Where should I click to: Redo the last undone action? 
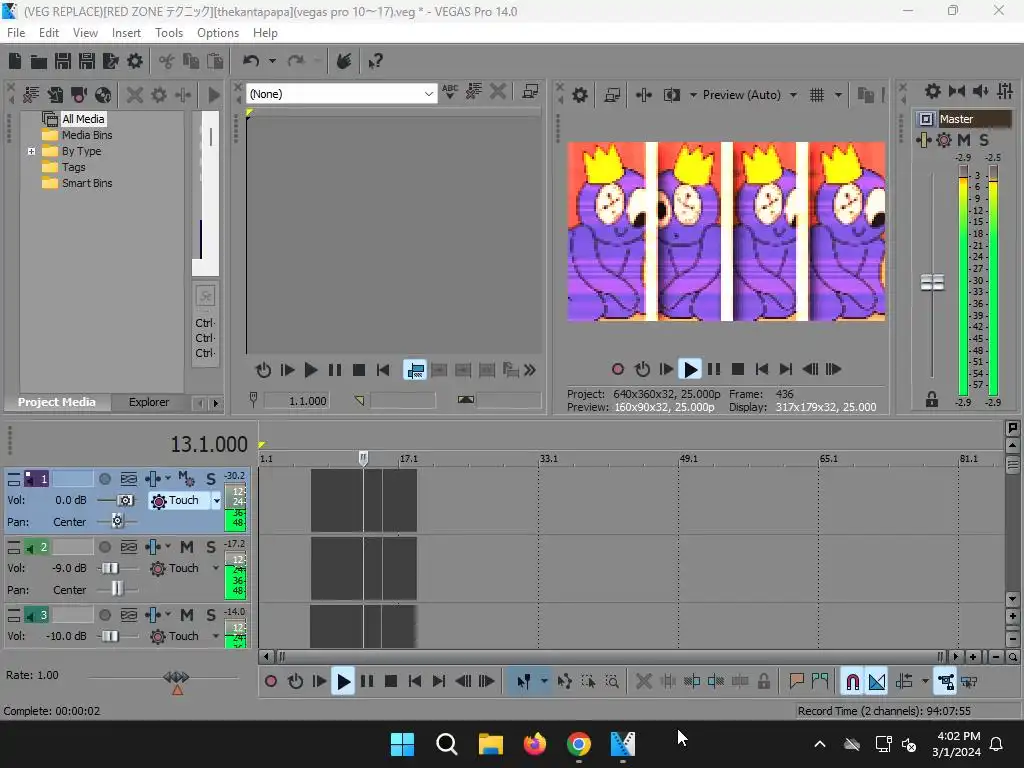tap(296, 61)
